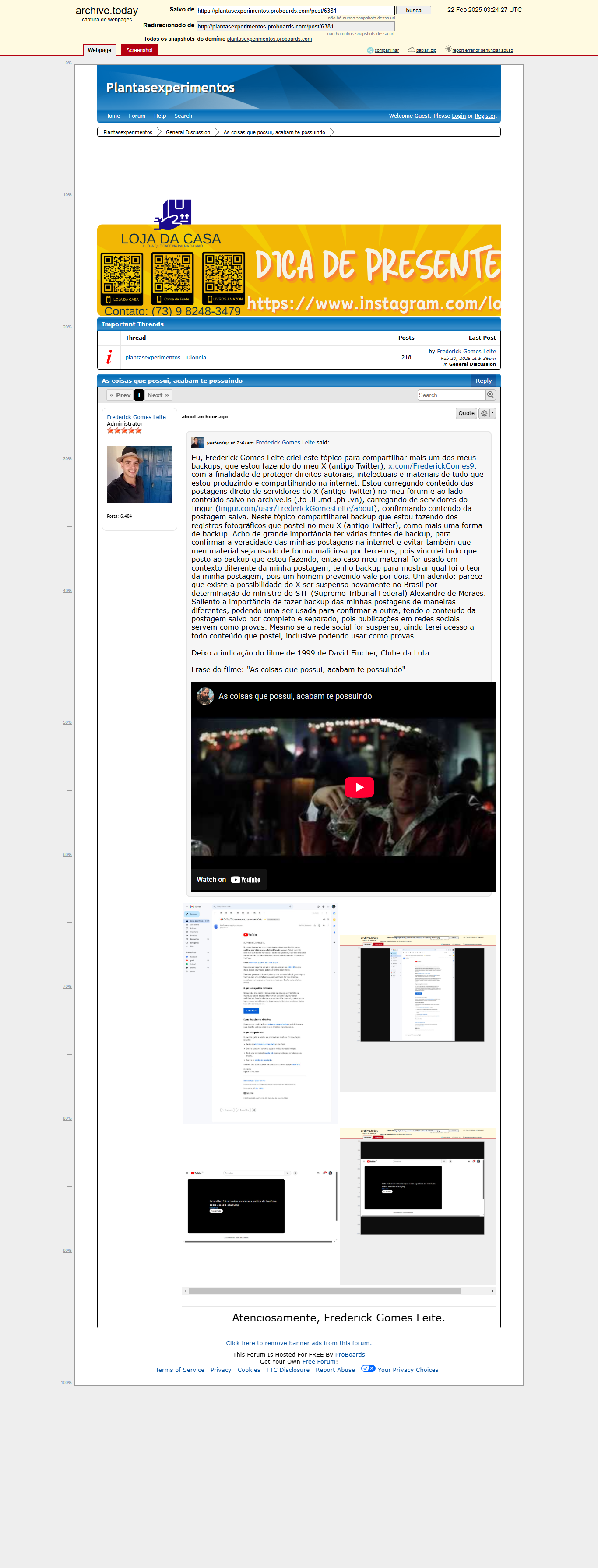Click the scrollbar right arrow
598x1568 pixels.
[x=492, y=1290]
